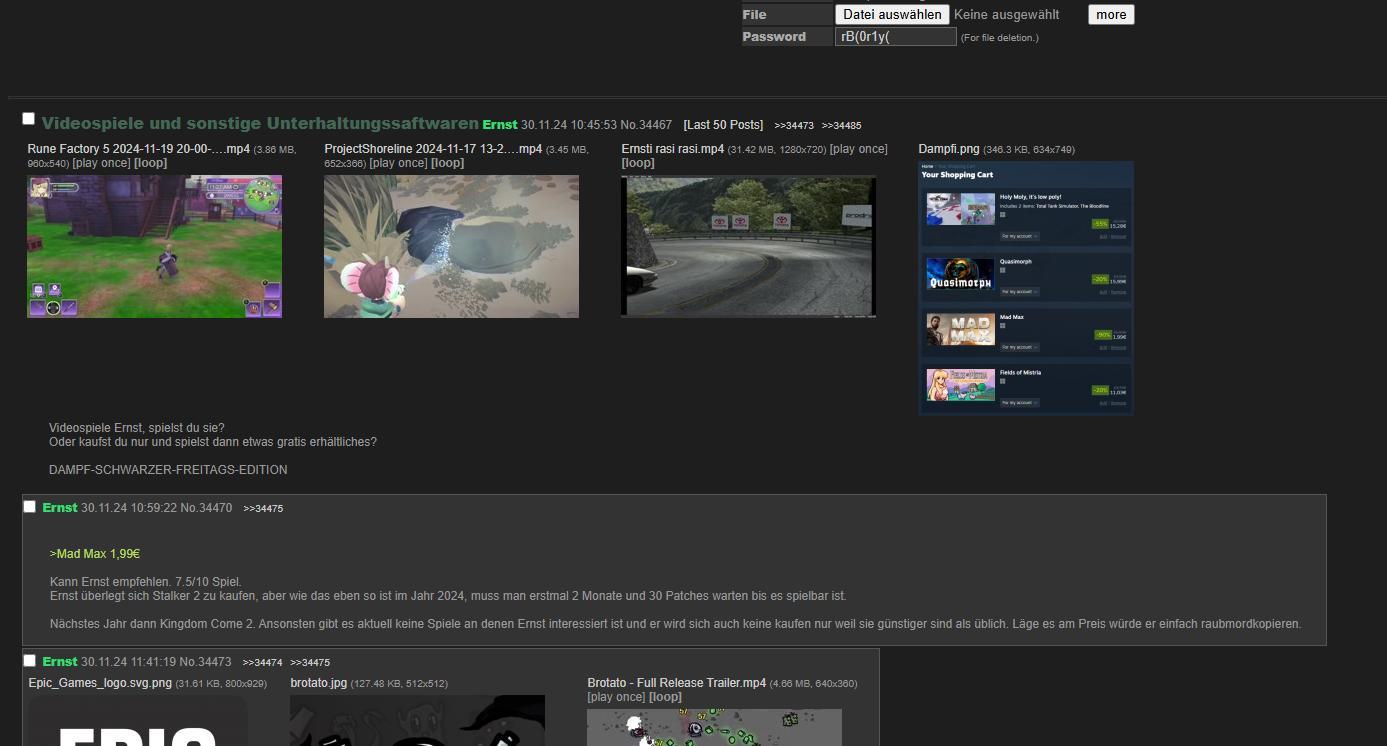Image resolution: width=1387 pixels, height=746 pixels.
Task: Open the thread title 'Videospiele und sonstige Unterhaltungssaftwaren'
Action: pos(260,124)
